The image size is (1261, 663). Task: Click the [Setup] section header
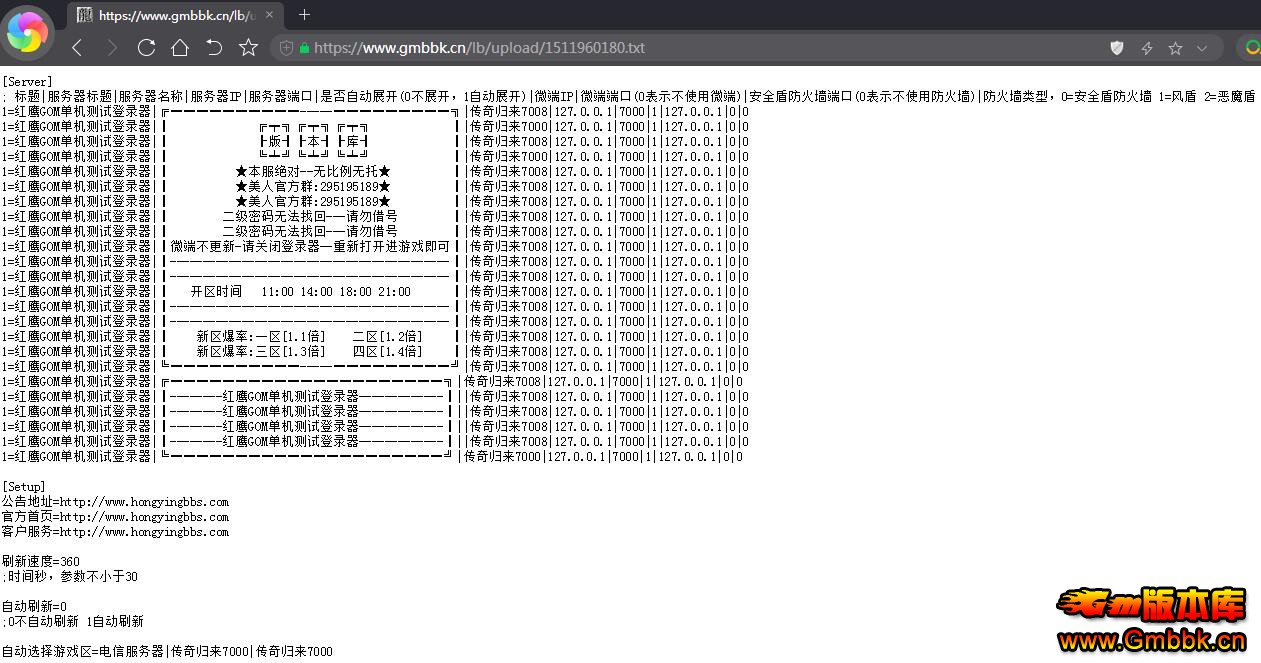[24, 487]
